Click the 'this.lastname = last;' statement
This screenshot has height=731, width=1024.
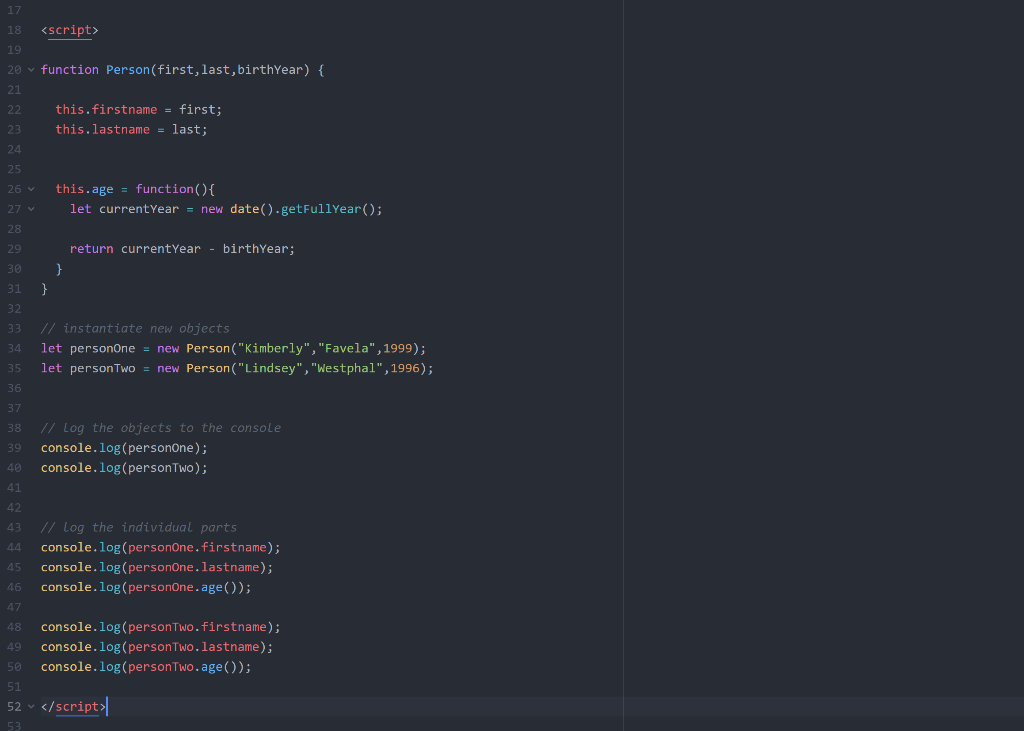(x=131, y=129)
